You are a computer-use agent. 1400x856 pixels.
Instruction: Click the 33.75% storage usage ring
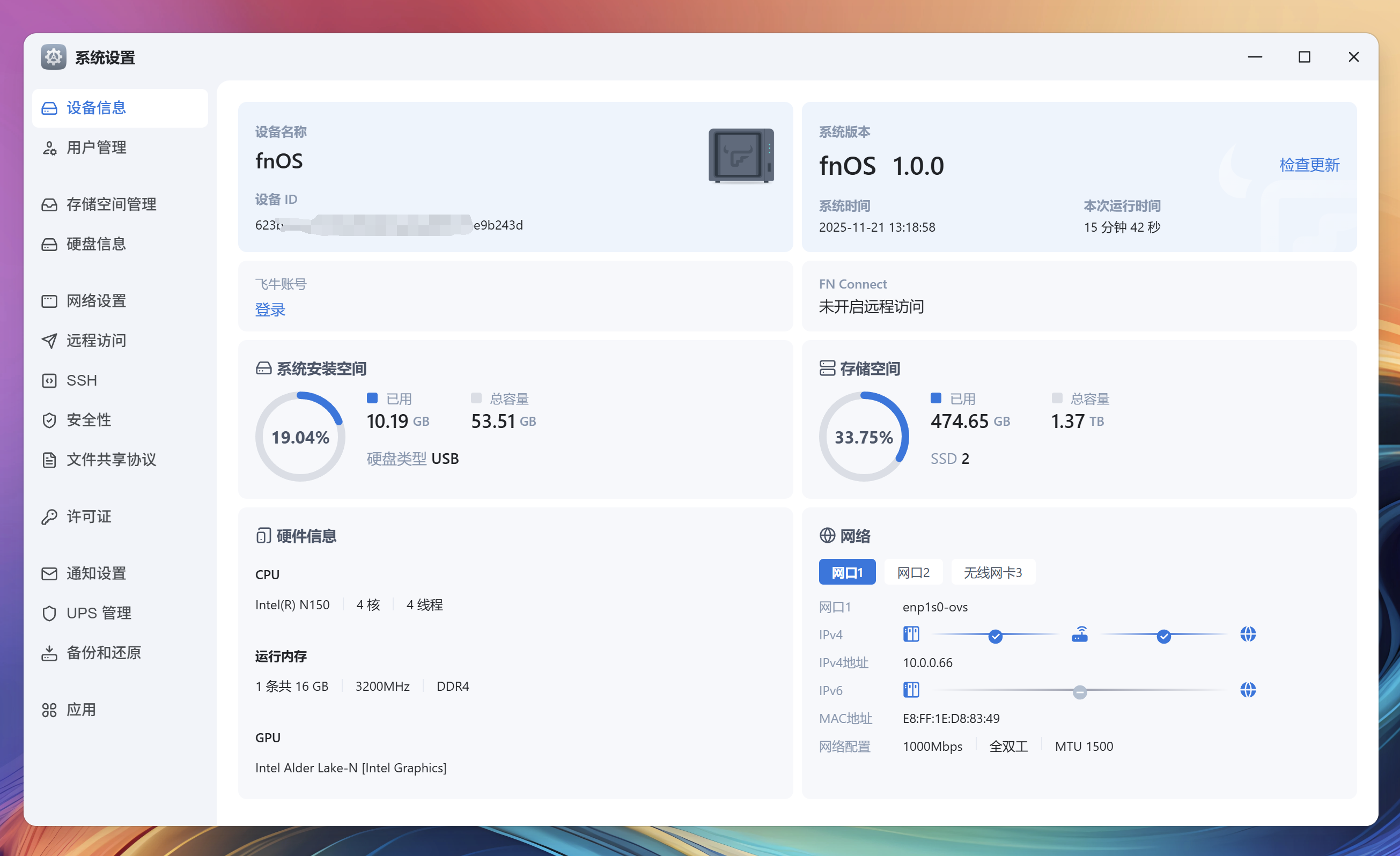[x=863, y=436]
